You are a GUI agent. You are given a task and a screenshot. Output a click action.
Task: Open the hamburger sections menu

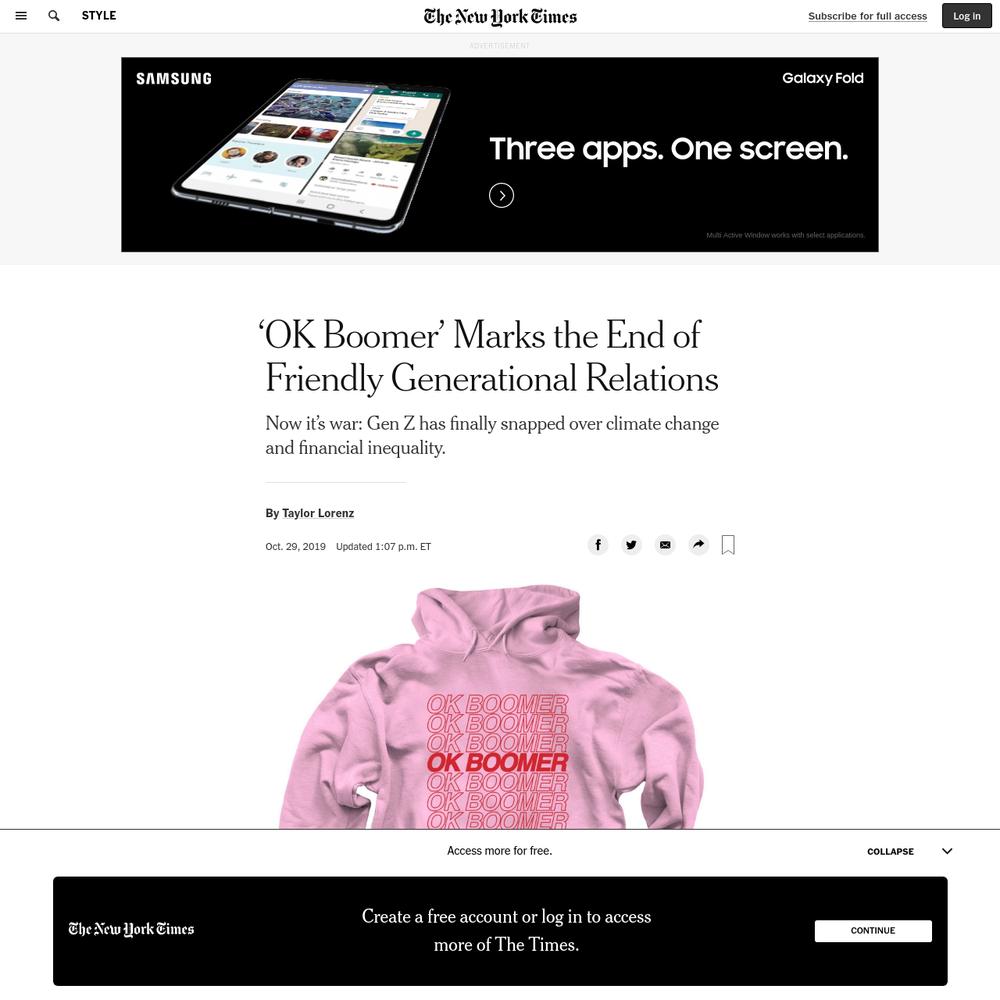click(21, 16)
